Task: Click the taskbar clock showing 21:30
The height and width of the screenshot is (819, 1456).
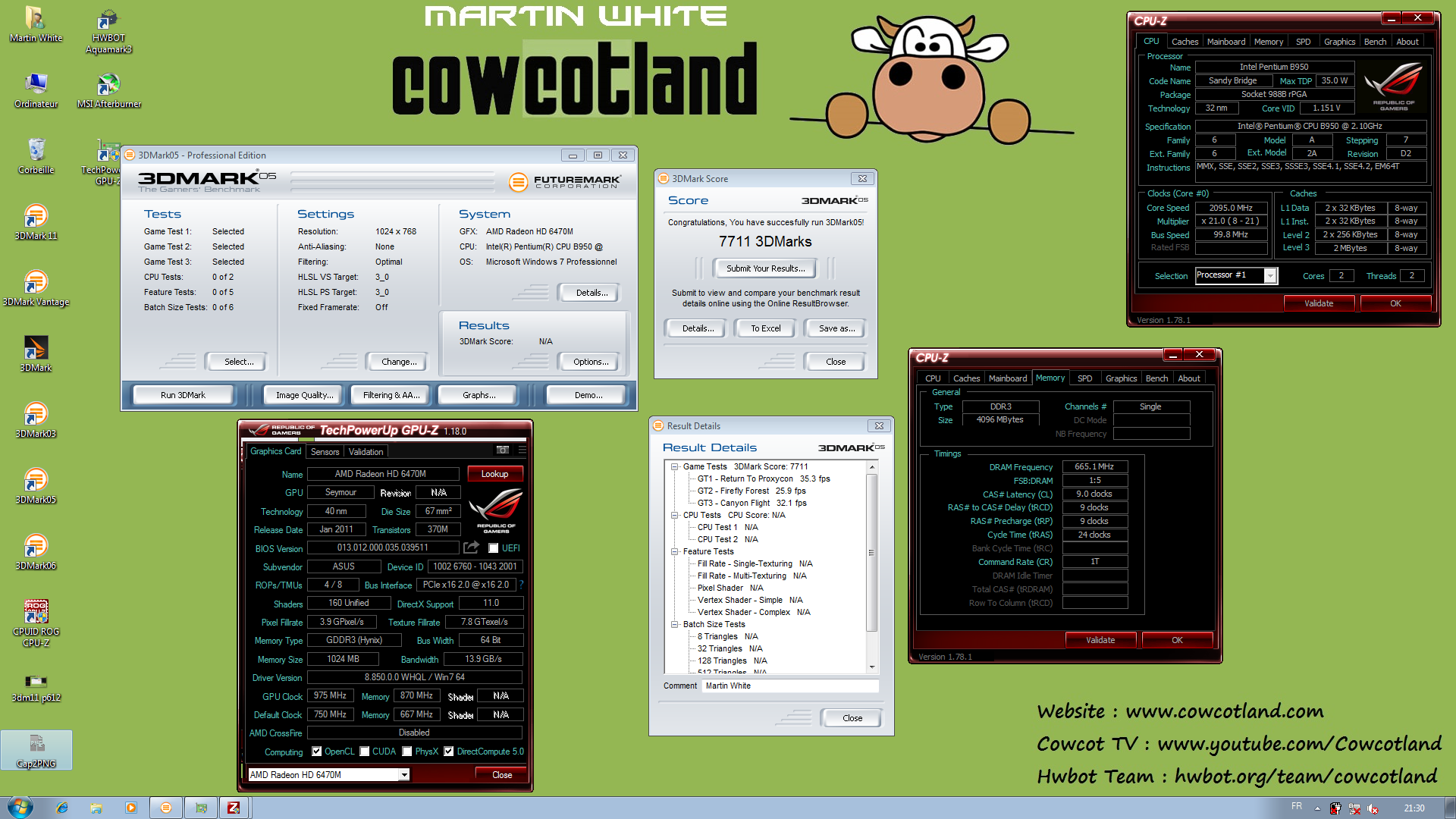Action: (1414, 808)
